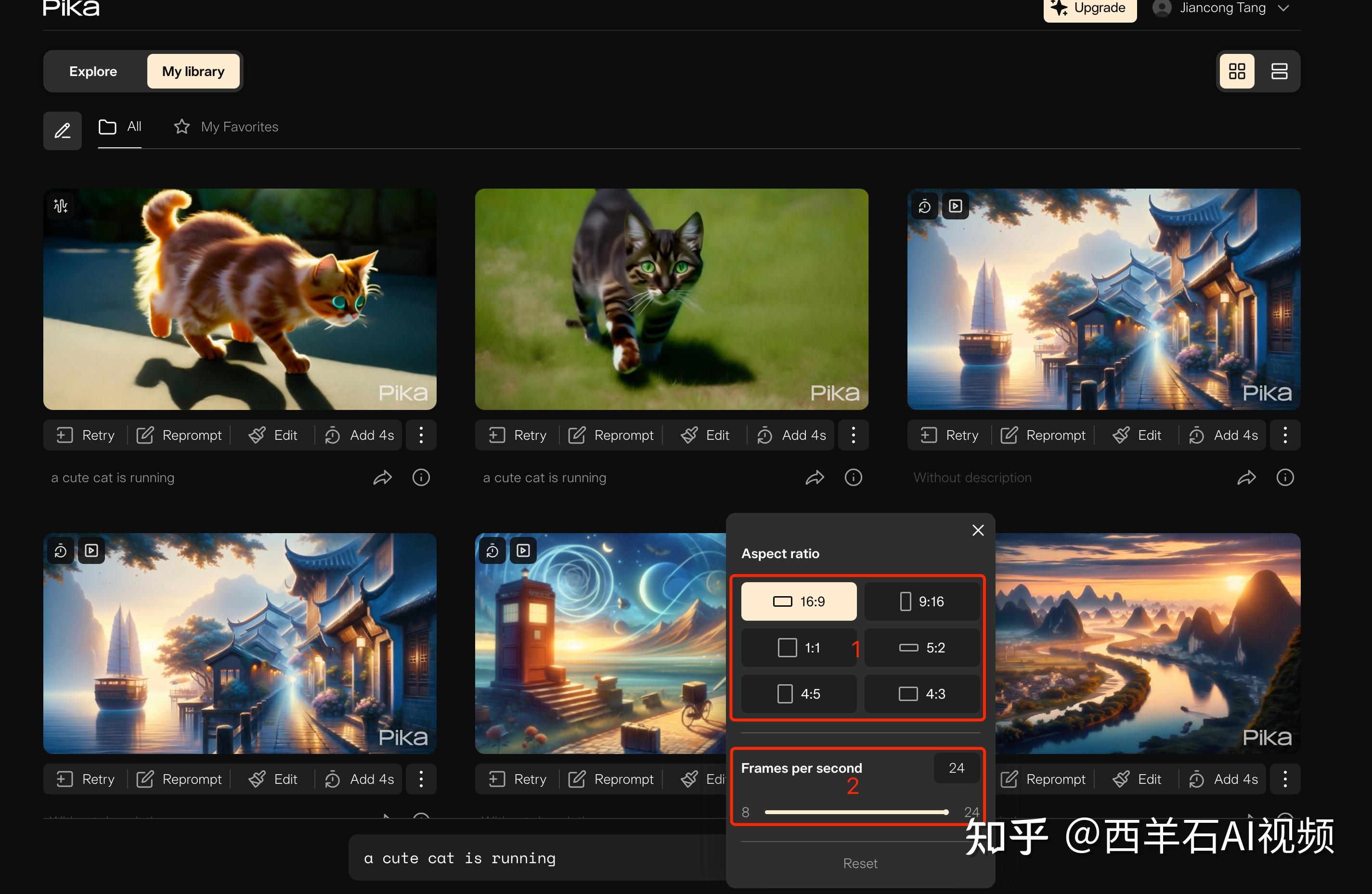Open three-dot menu for top-right harbor video
The image size is (1372, 894).
[1285, 435]
